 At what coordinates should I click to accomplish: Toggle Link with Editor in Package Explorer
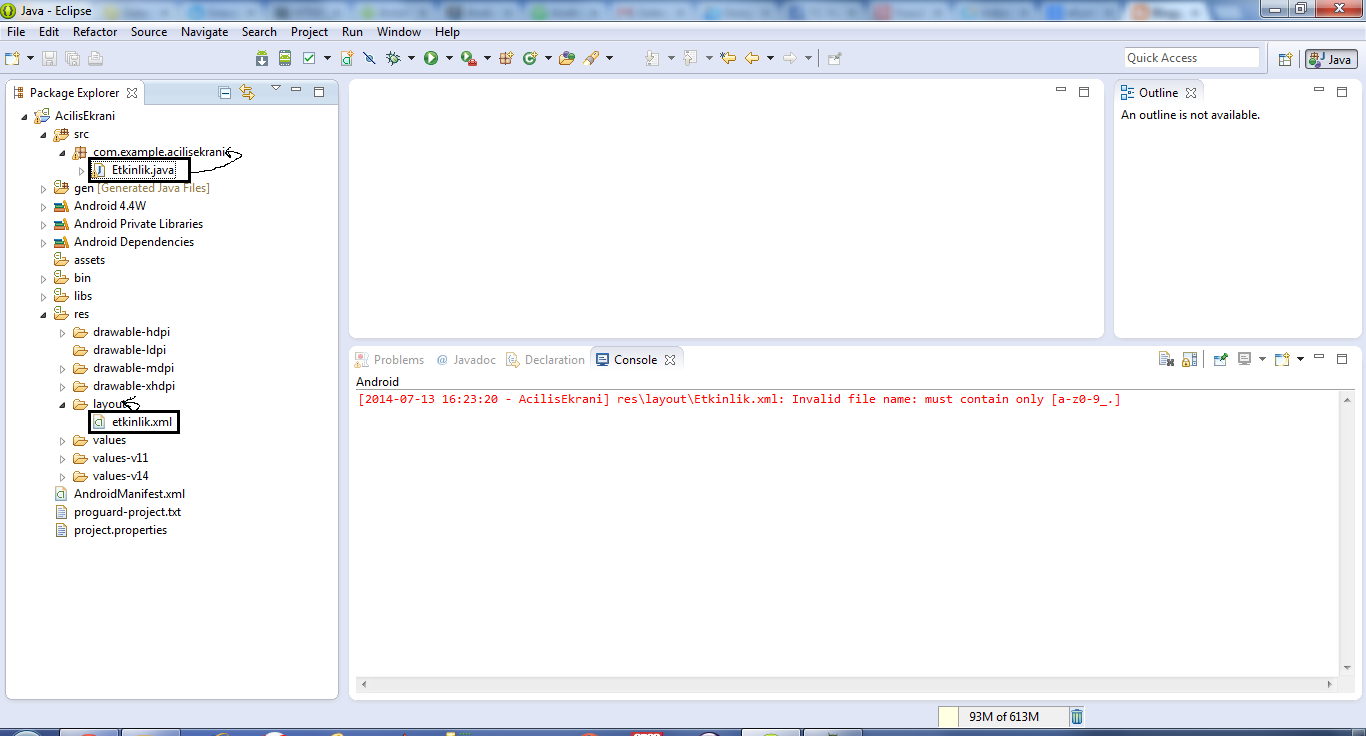pos(248,93)
